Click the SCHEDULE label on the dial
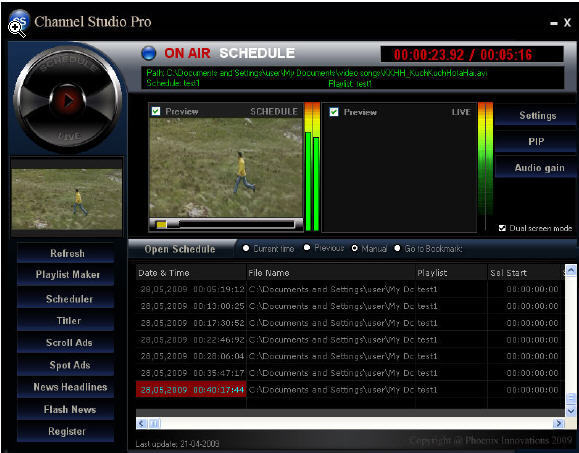This screenshot has width=579, height=453. (68, 64)
